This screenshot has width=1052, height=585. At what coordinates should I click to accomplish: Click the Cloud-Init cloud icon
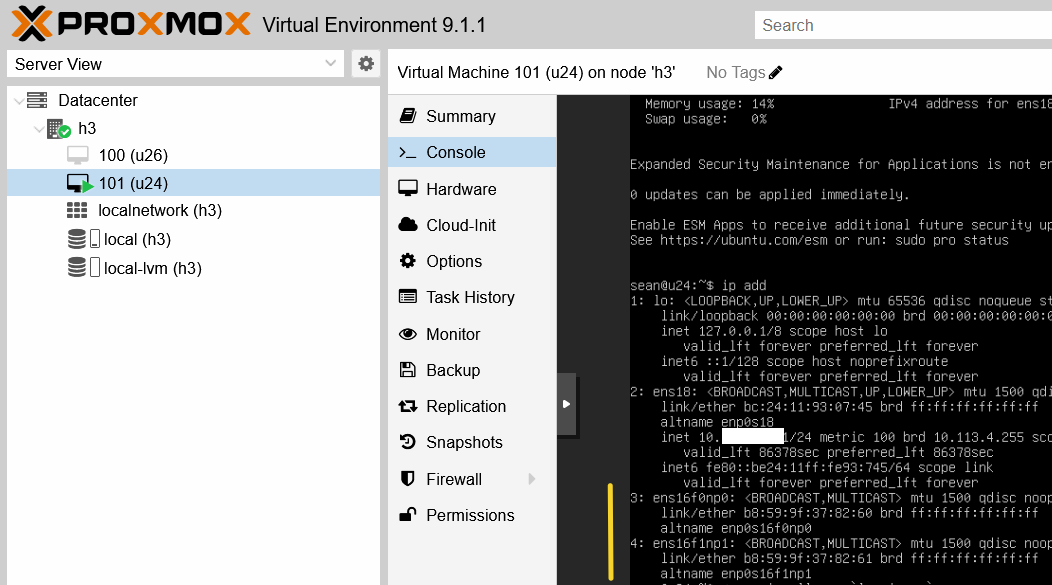(x=408, y=225)
